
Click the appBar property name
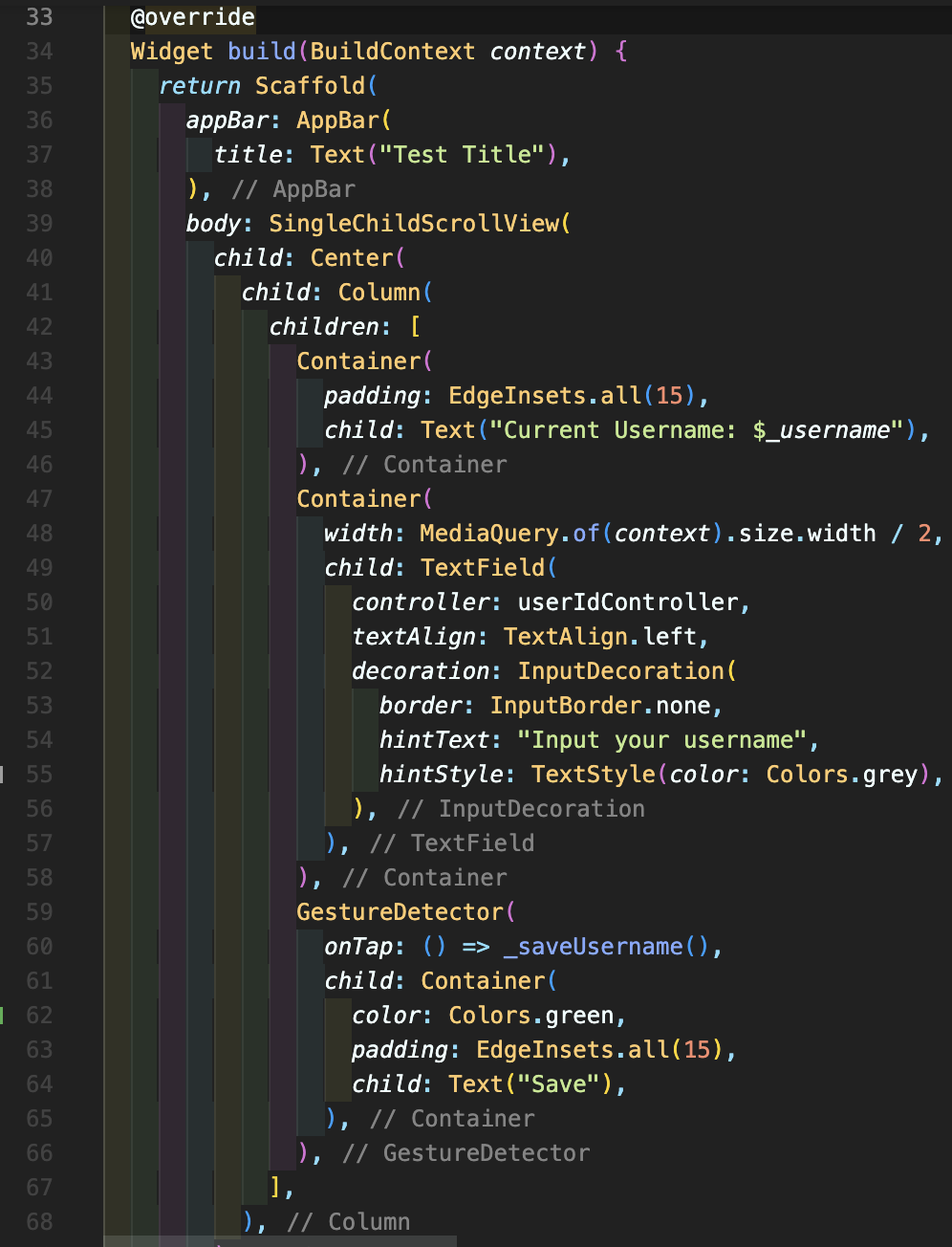point(227,120)
